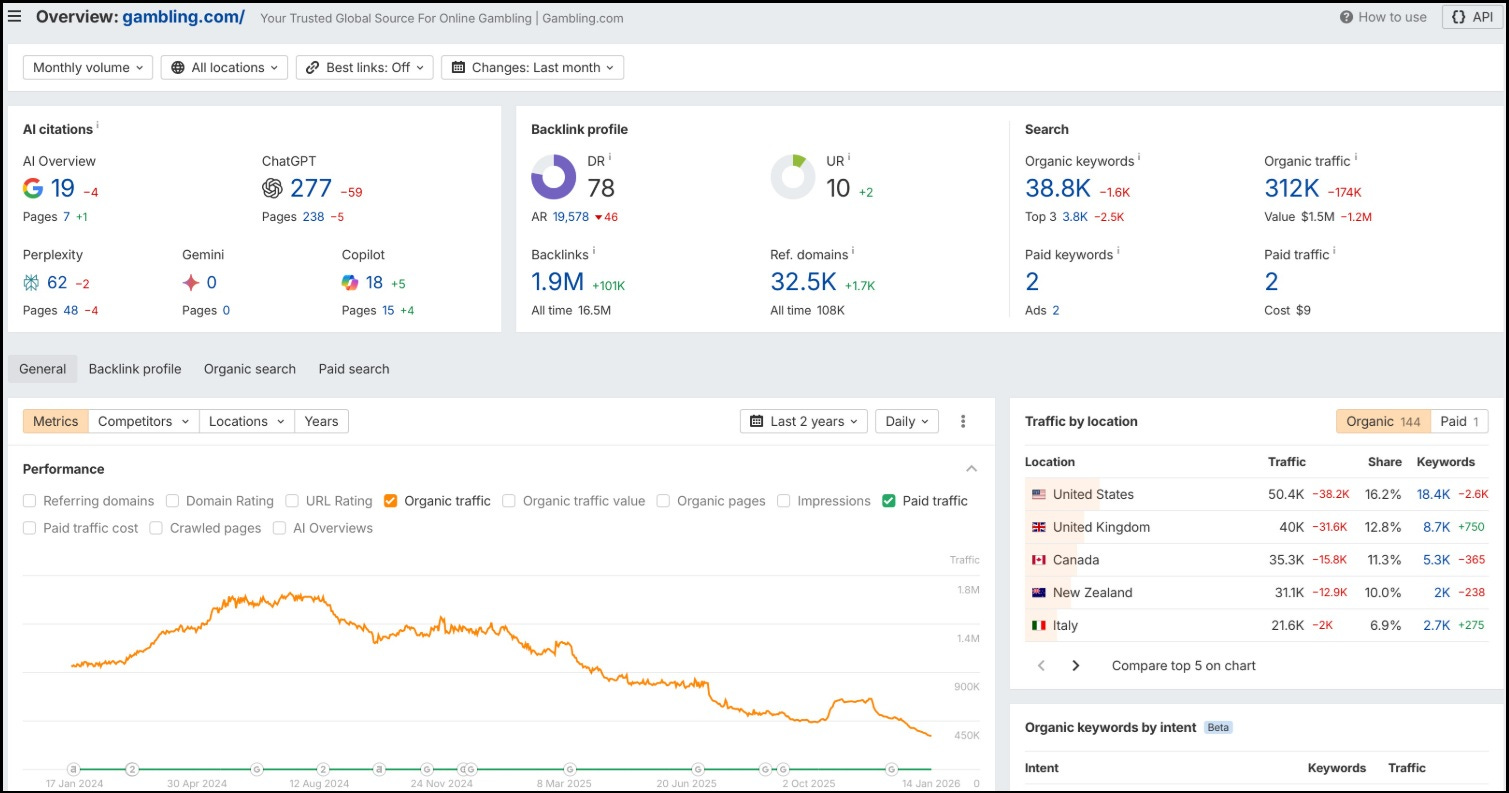Open the 277 ChatGPT citations link

(x=311, y=188)
